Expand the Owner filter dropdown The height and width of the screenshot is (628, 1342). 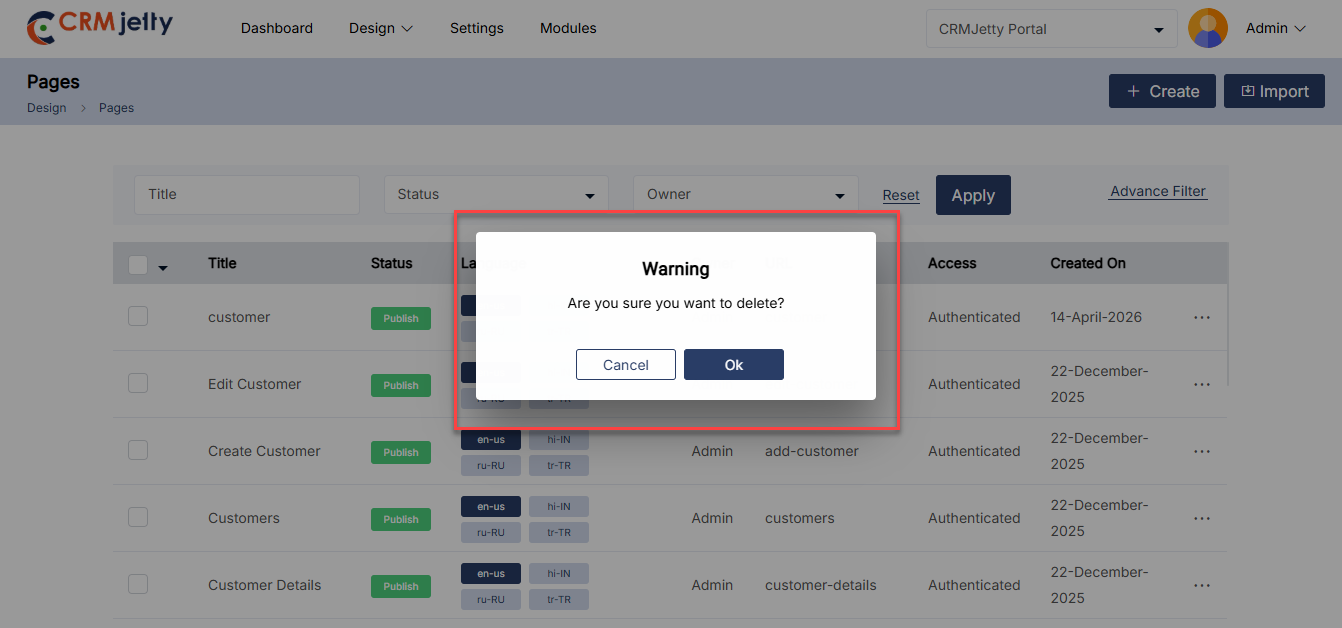click(745, 195)
